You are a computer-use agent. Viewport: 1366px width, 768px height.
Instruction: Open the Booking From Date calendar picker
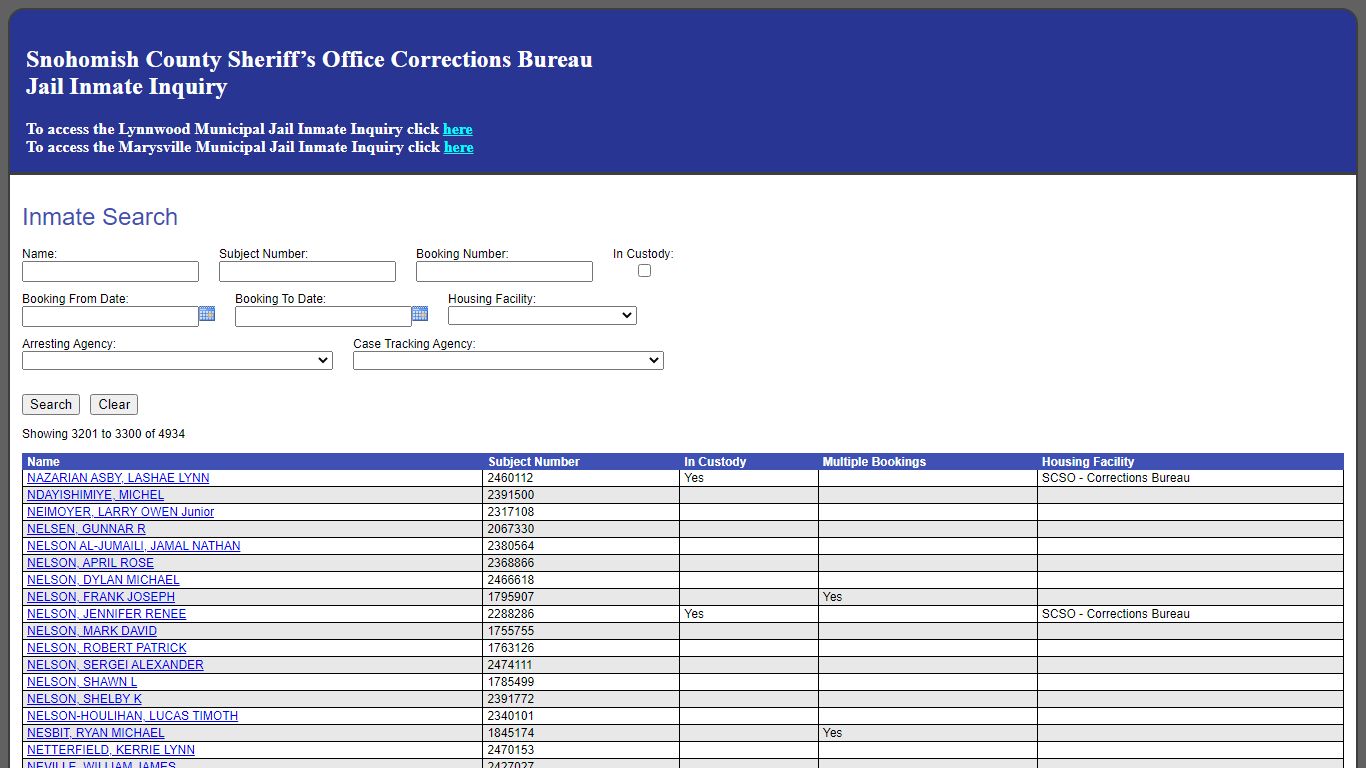207,314
